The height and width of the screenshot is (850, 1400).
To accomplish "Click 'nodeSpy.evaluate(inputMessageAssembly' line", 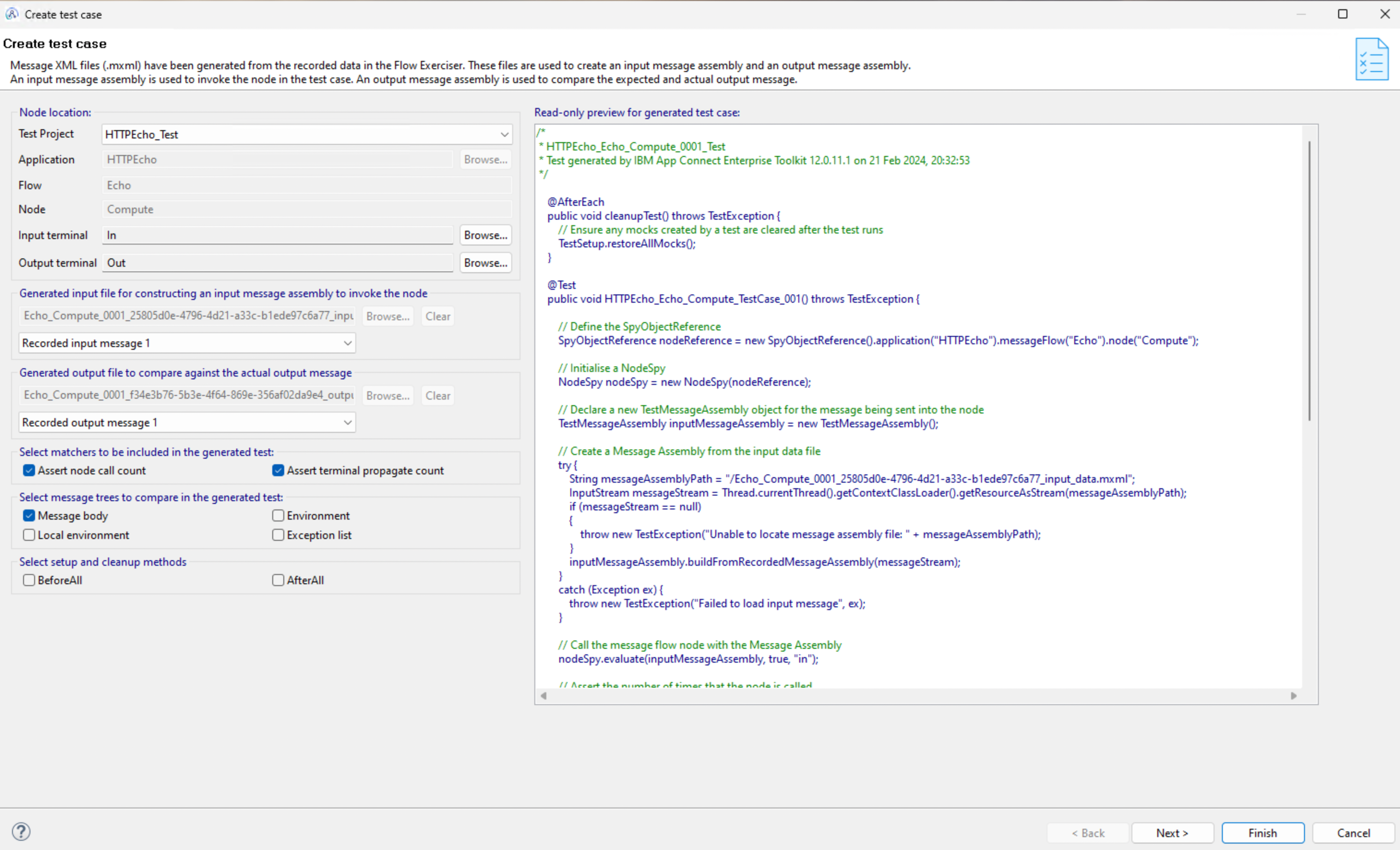I will point(688,659).
